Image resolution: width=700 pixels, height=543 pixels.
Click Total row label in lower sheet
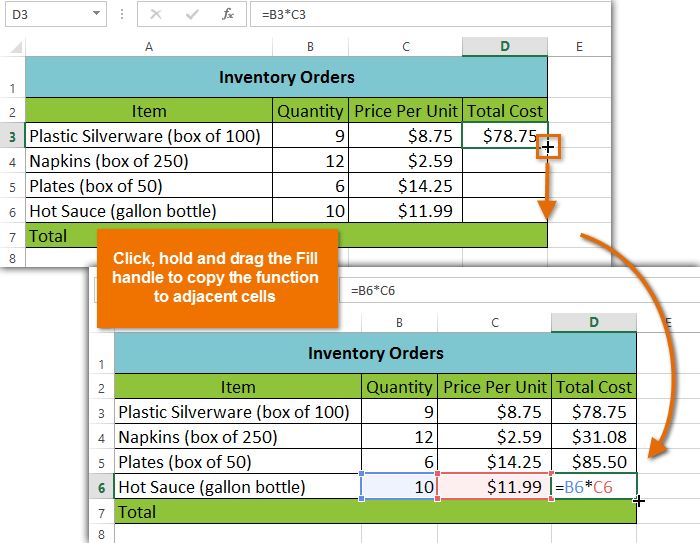(x=137, y=512)
